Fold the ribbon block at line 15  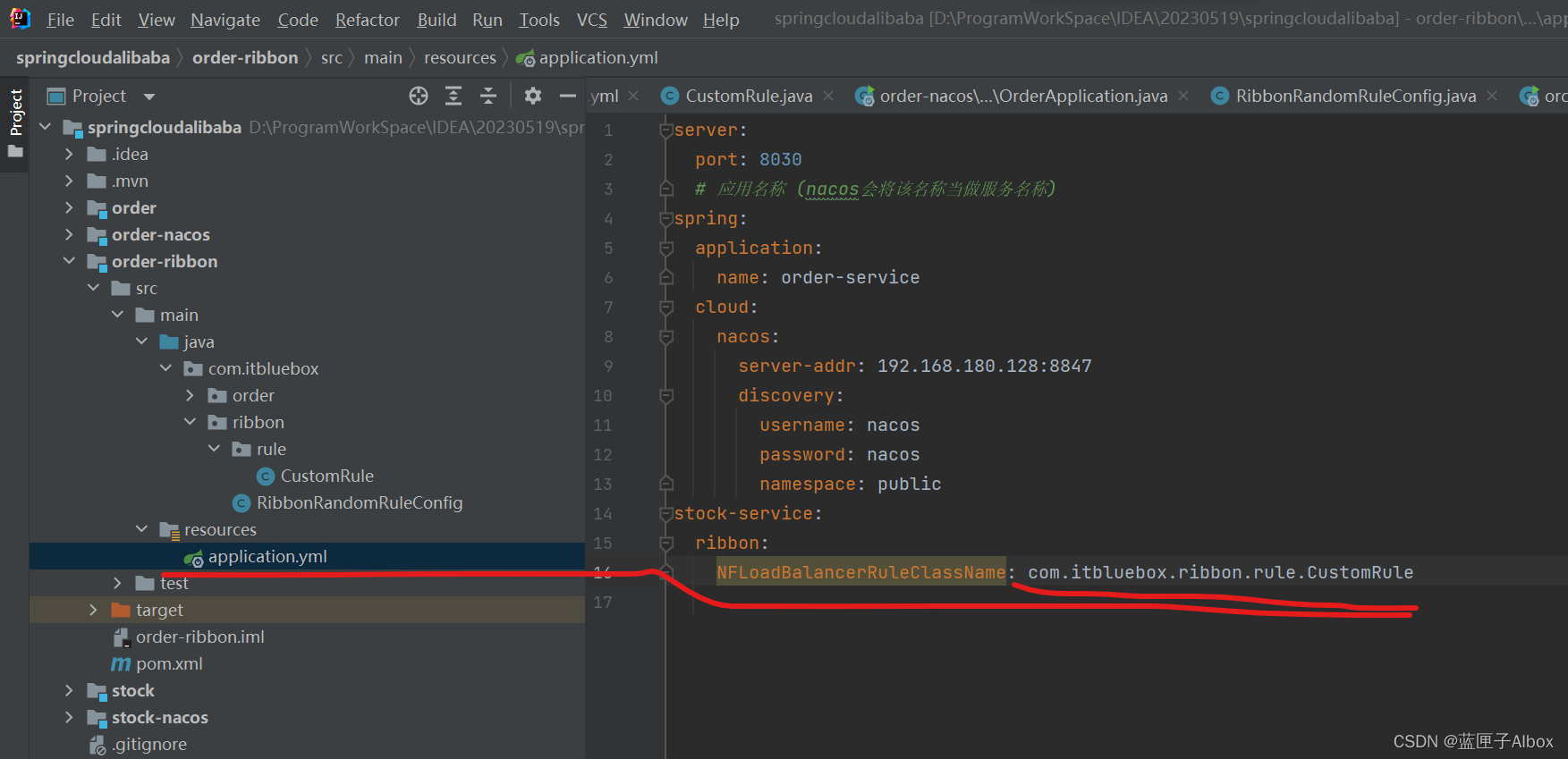(x=665, y=543)
